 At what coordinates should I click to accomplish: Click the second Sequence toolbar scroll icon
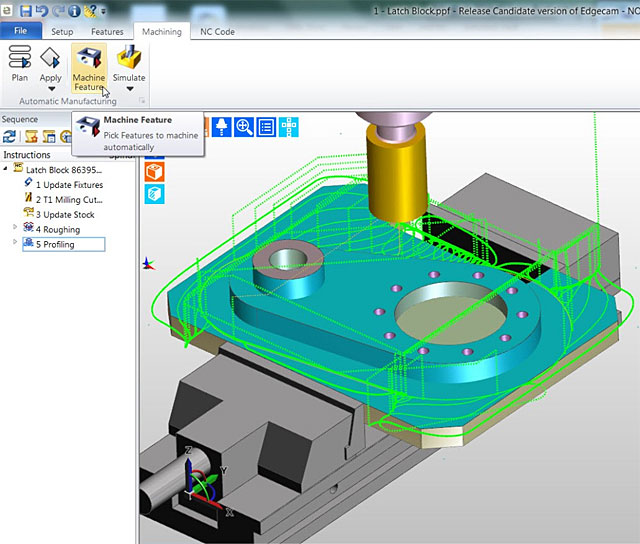tap(31, 136)
